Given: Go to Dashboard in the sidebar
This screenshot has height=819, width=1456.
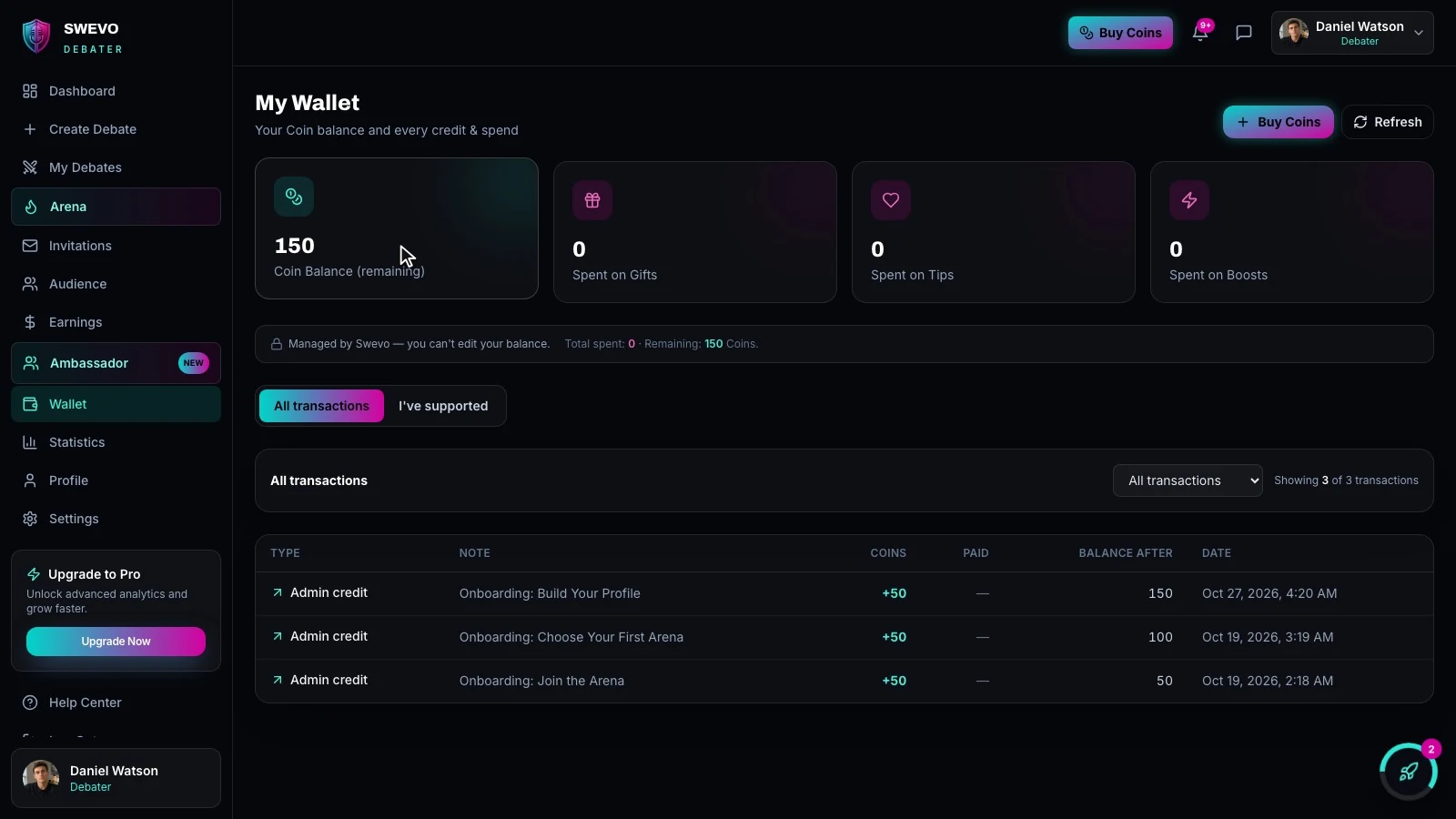Looking at the screenshot, I should 116,91.
